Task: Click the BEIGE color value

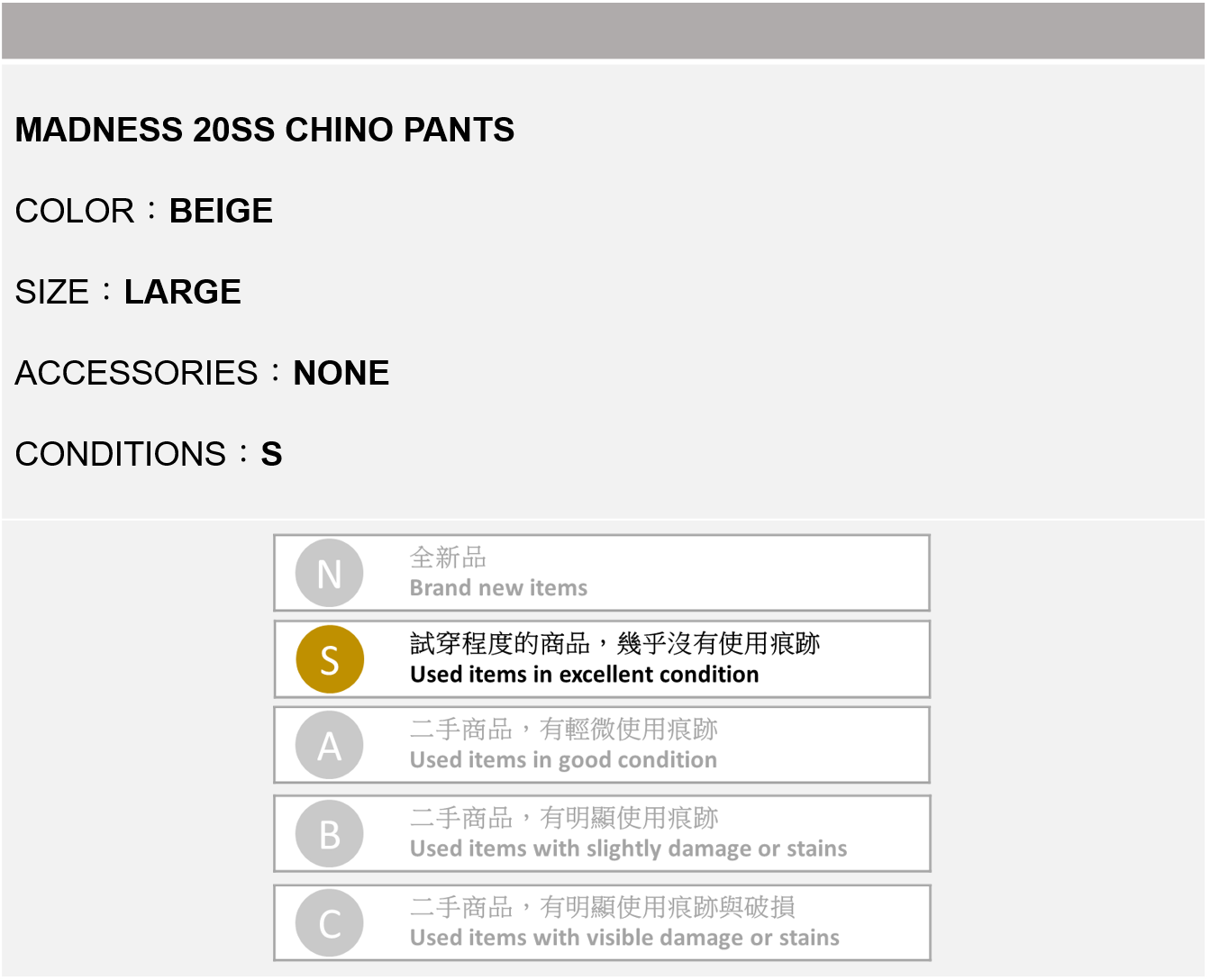Action: pos(221,211)
